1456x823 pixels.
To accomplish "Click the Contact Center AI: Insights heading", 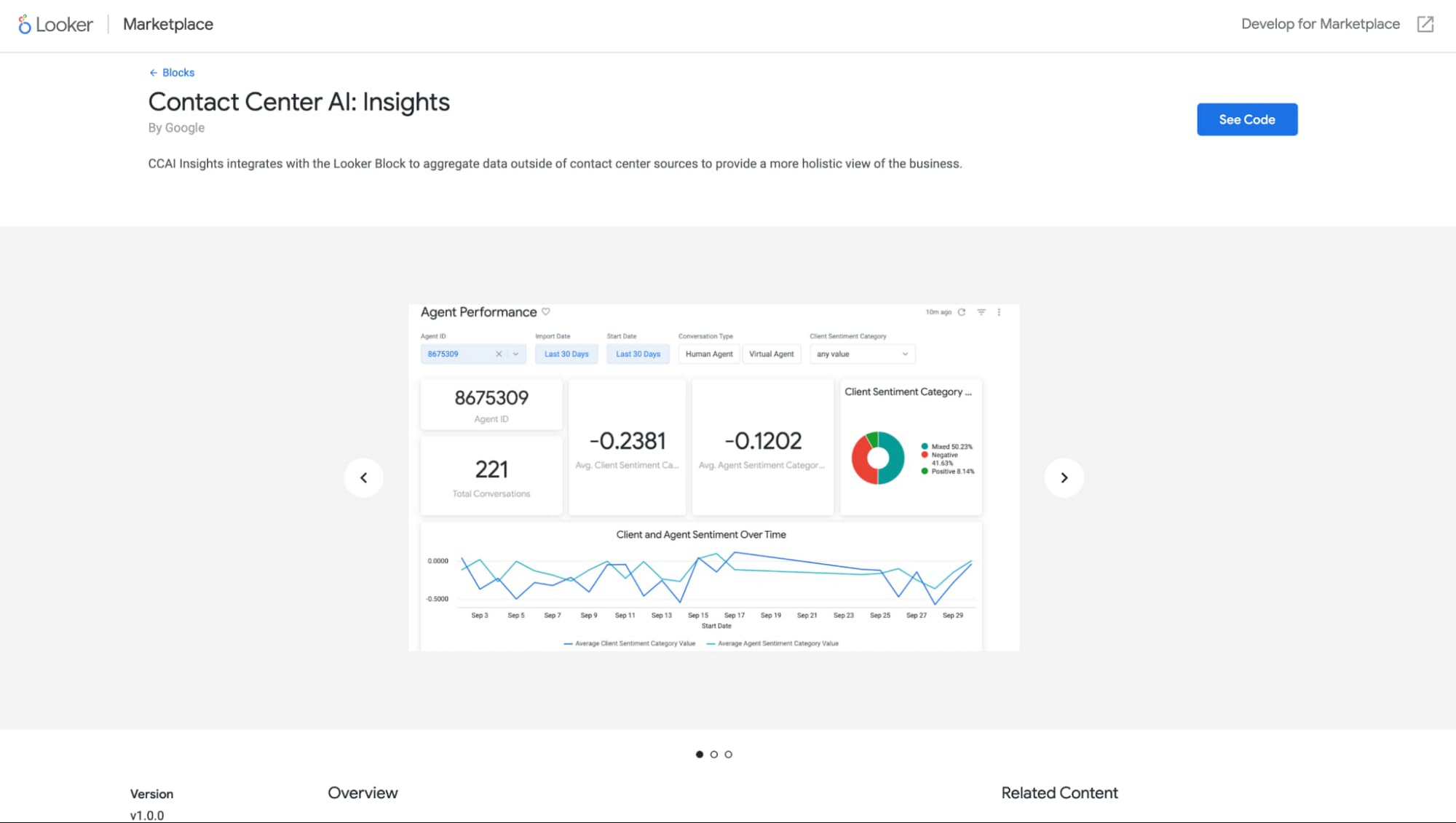I will tap(299, 102).
